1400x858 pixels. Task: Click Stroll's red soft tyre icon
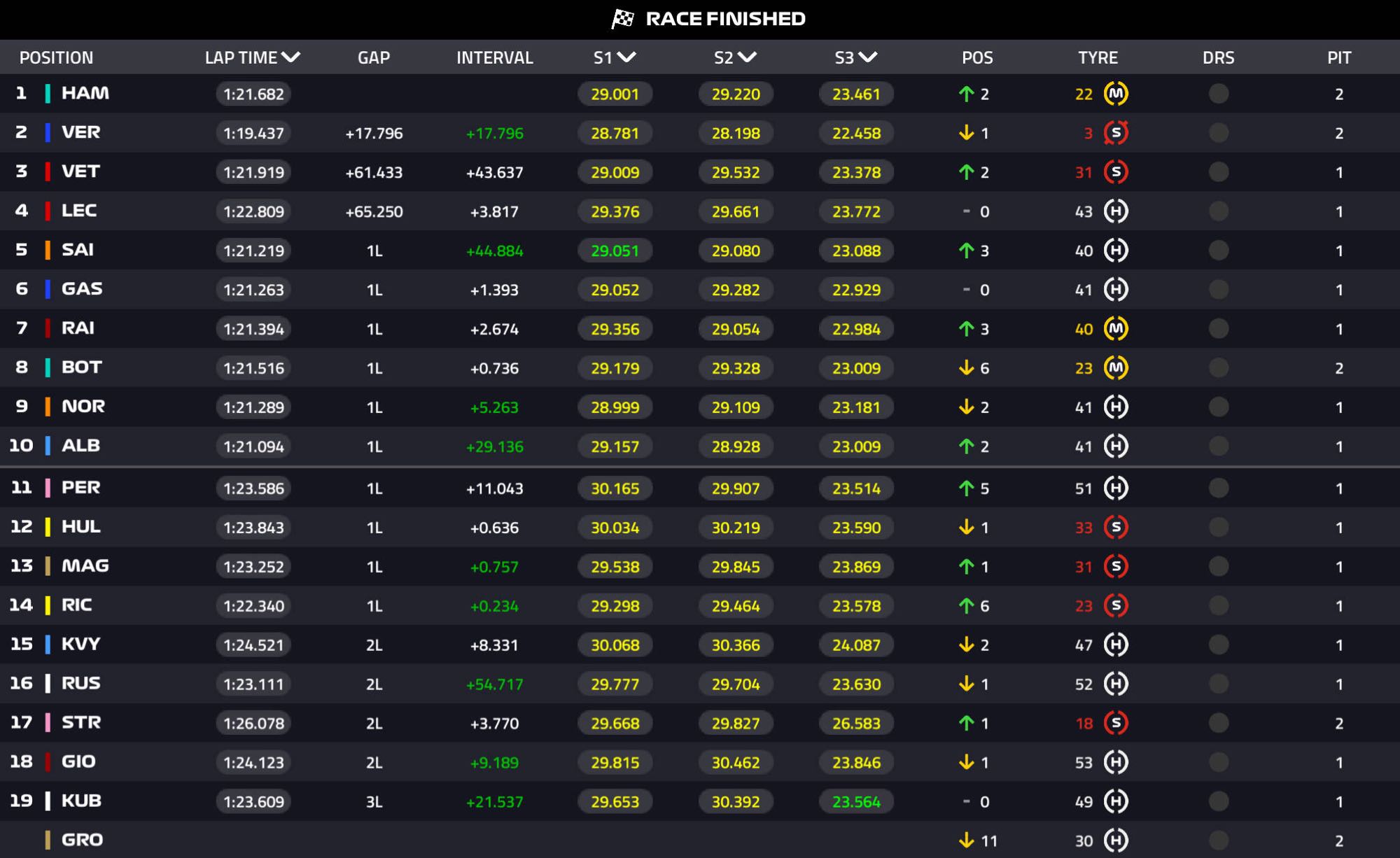pos(1116,723)
